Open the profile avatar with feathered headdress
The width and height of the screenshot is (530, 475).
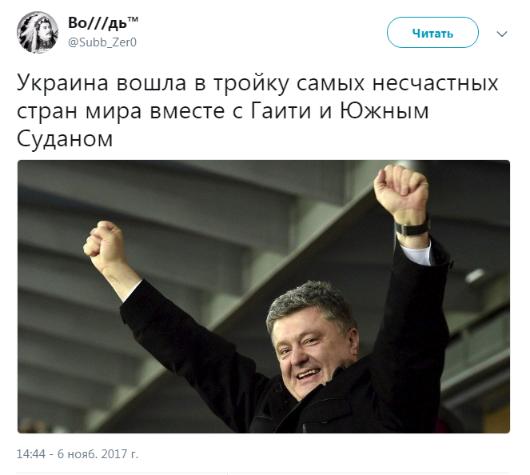(38, 32)
